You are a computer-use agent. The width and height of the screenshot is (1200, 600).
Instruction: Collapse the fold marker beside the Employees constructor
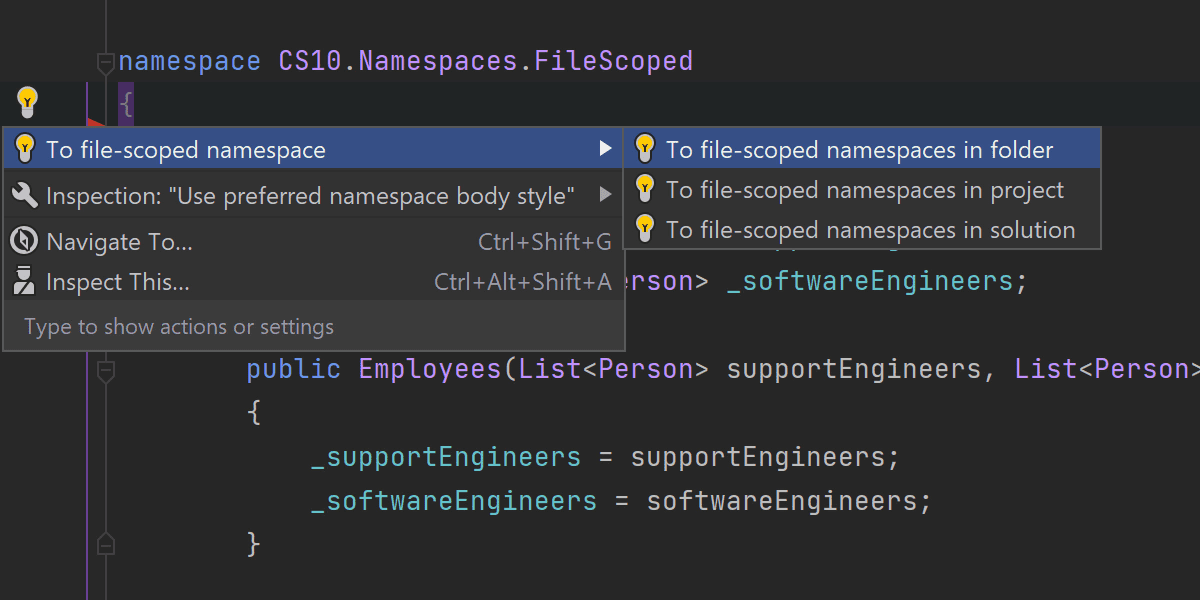tap(105, 371)
